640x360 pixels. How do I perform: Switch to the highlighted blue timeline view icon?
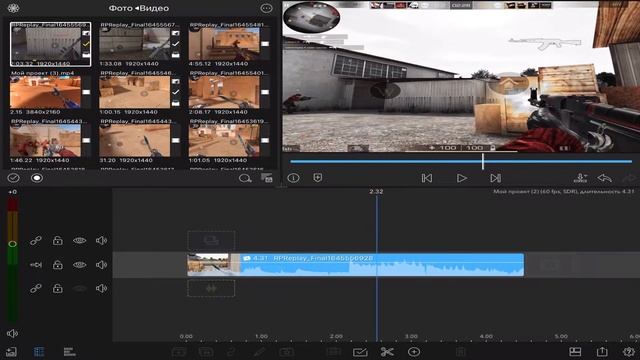[x=39, y=352]
